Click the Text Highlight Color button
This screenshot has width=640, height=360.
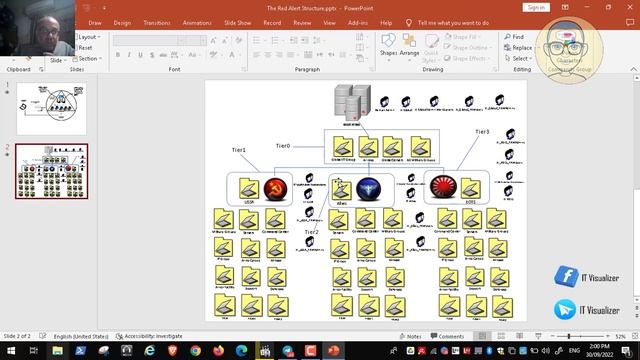[x=214, y=55]
